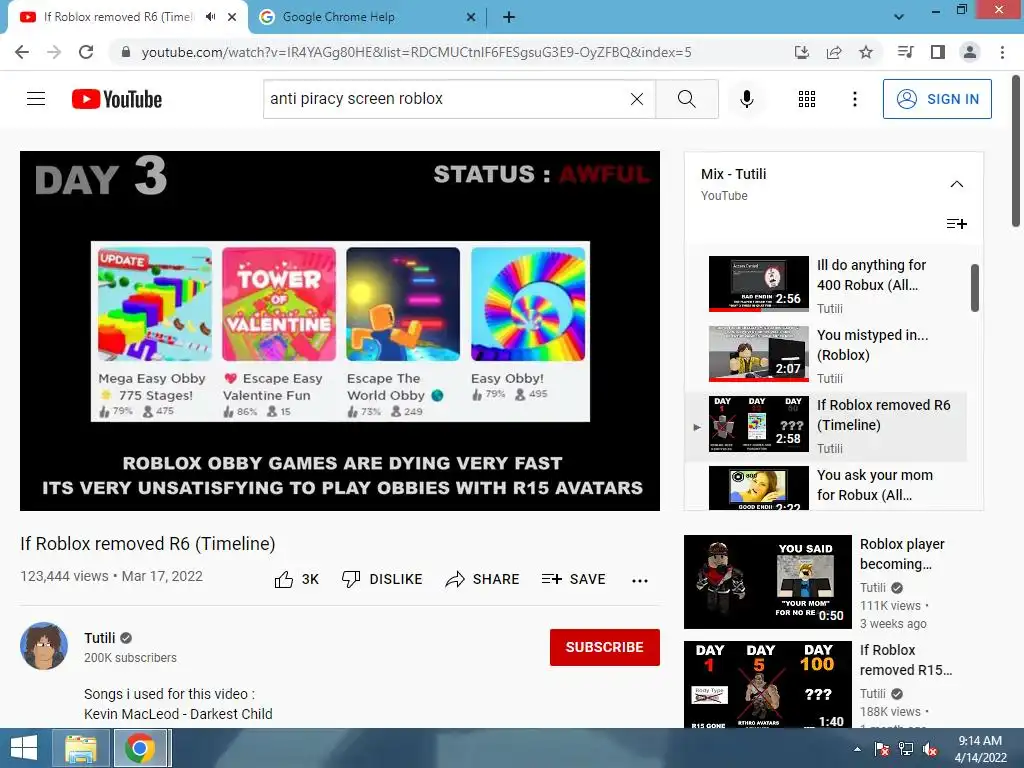
Task: Open the Chrome profile avatar
Action: 970,52
